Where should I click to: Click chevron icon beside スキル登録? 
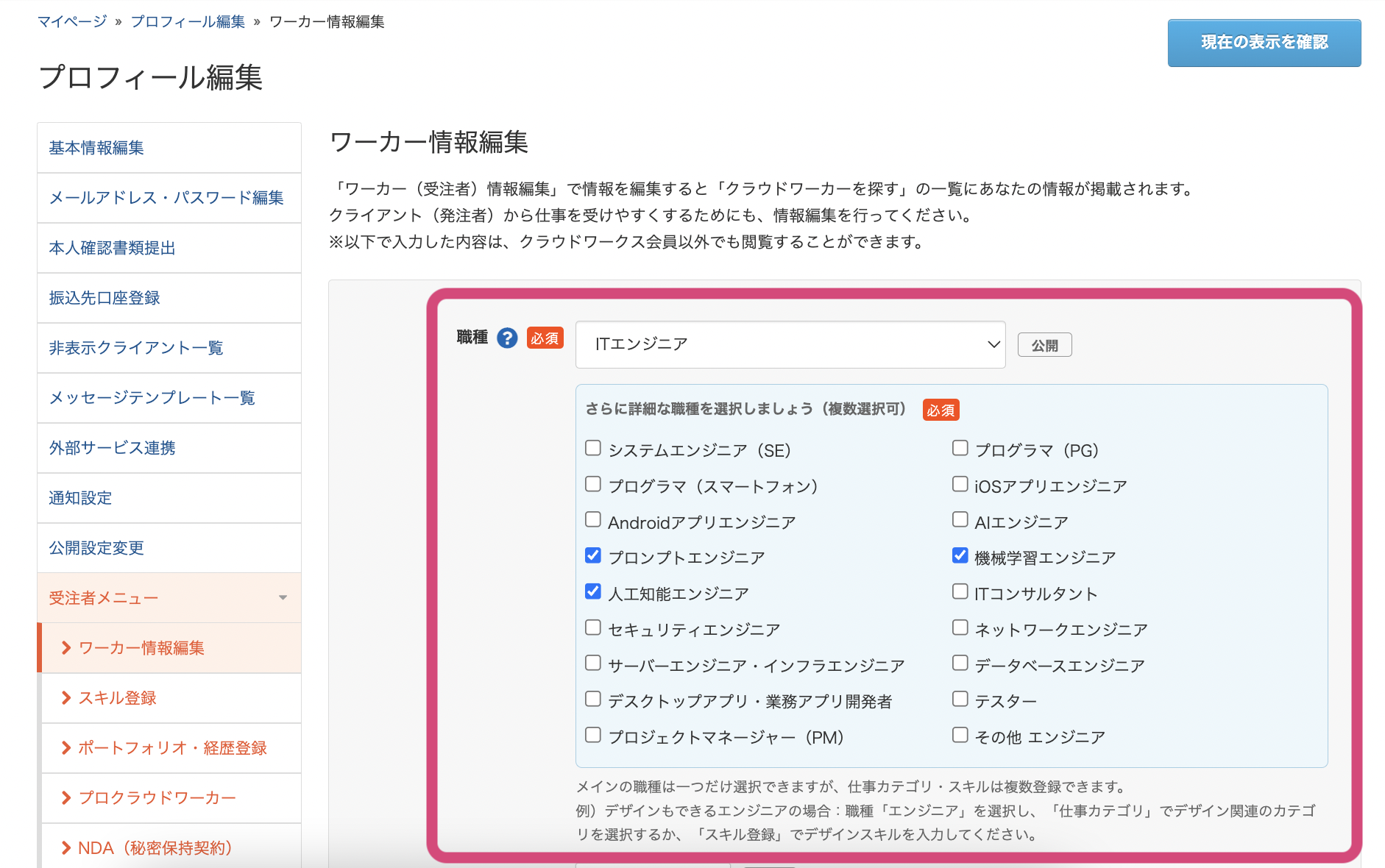(66, 698)
